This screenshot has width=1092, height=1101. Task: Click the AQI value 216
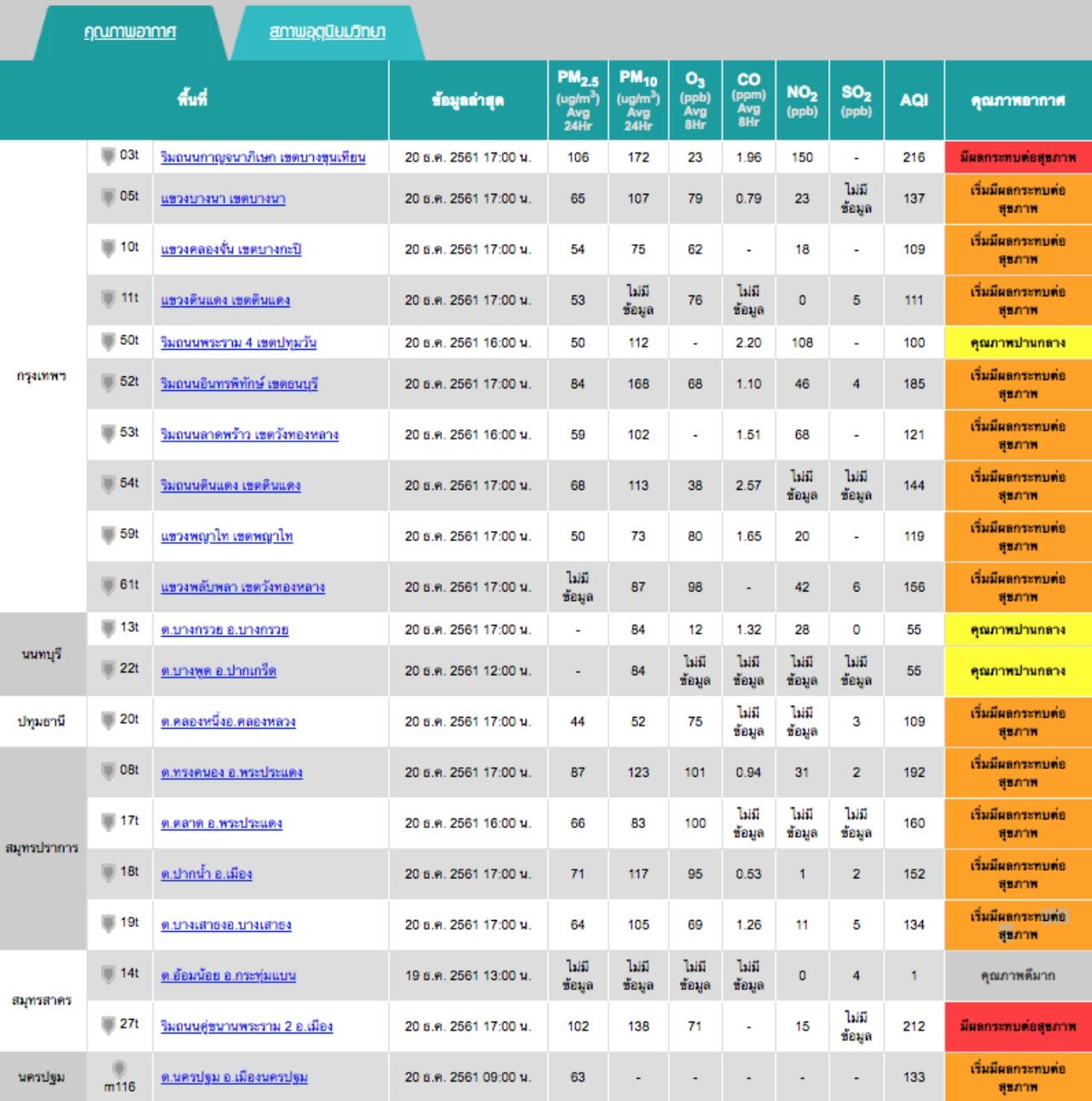[x=914, y=157]
